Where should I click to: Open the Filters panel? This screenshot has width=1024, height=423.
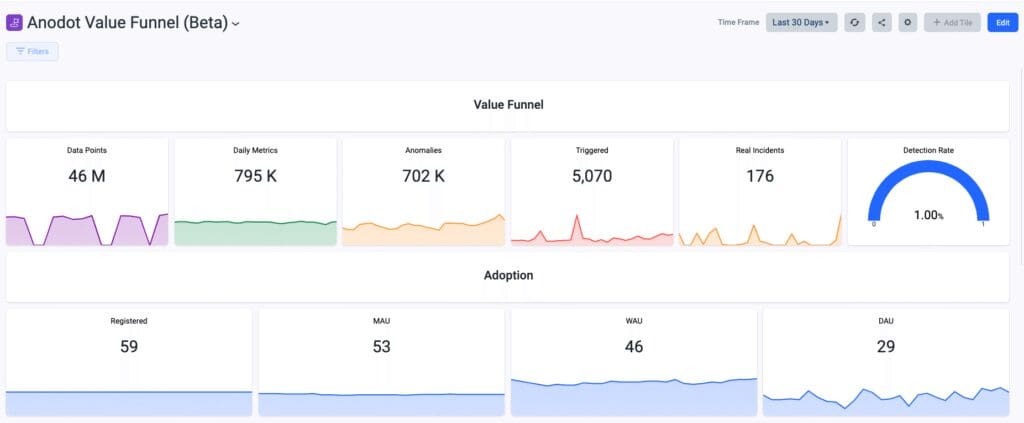tap(32, 51)
